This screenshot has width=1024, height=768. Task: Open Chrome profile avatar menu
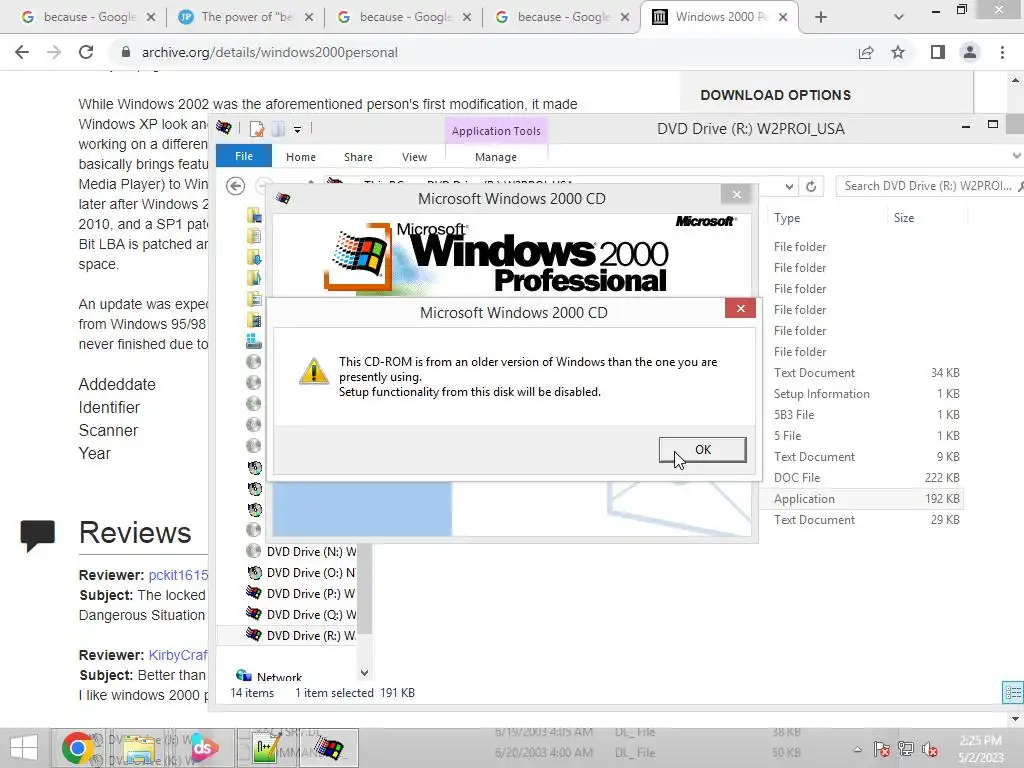(970, 52)
